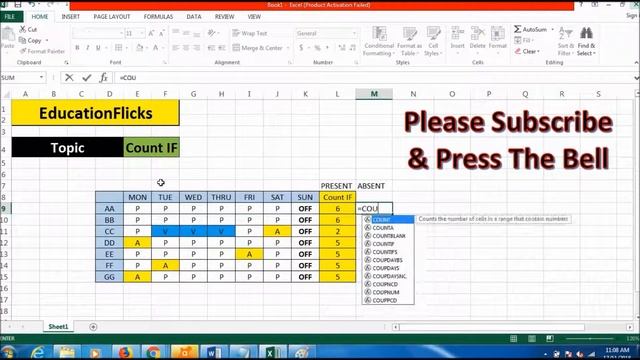Apply accounting dollar number format

pyautogui.click(x=301, y=48)
